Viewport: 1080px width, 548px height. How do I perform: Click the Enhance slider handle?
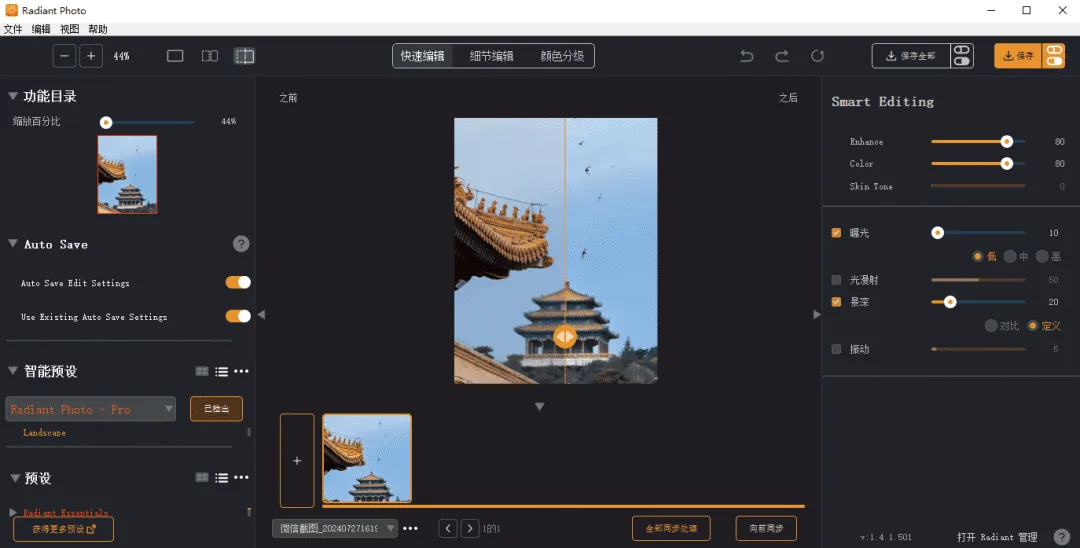(1006, 142)
